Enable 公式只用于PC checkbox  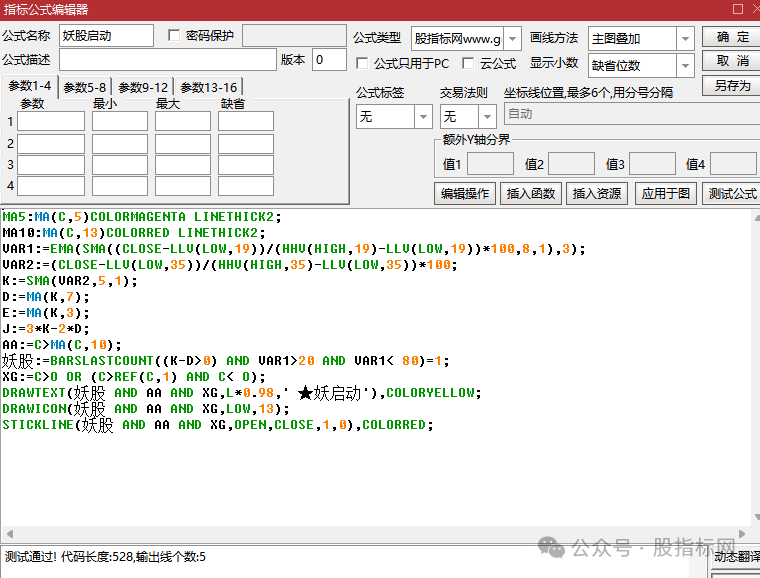pyautogui.click(x=362, y=63)
